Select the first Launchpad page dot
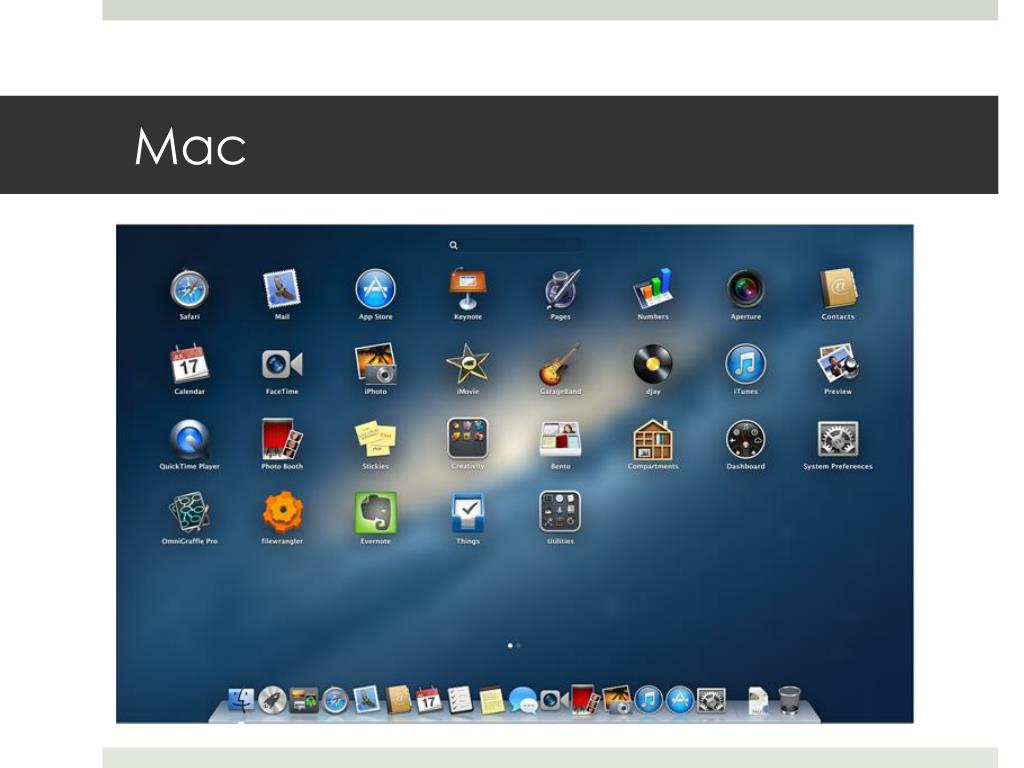Image resolution: width=1024 pixels, height=768 pixels. [x=510, y=645]
